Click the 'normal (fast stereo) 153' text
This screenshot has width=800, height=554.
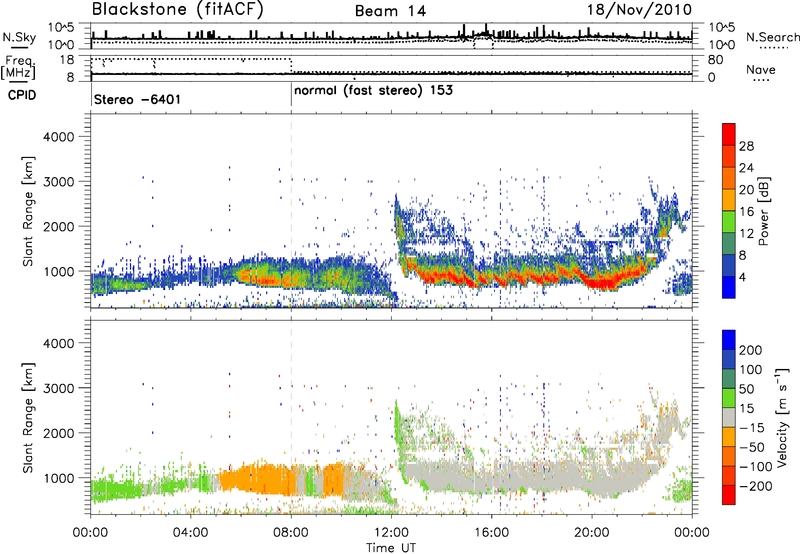pyautogui.click(x=373, y=91)
